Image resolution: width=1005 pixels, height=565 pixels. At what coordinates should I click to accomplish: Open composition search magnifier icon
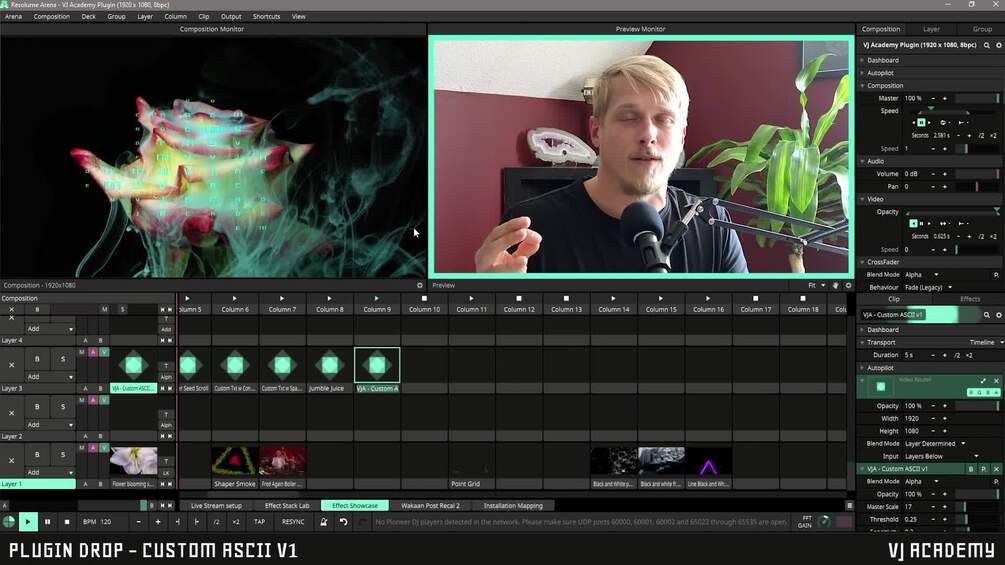tap(986, 45)
